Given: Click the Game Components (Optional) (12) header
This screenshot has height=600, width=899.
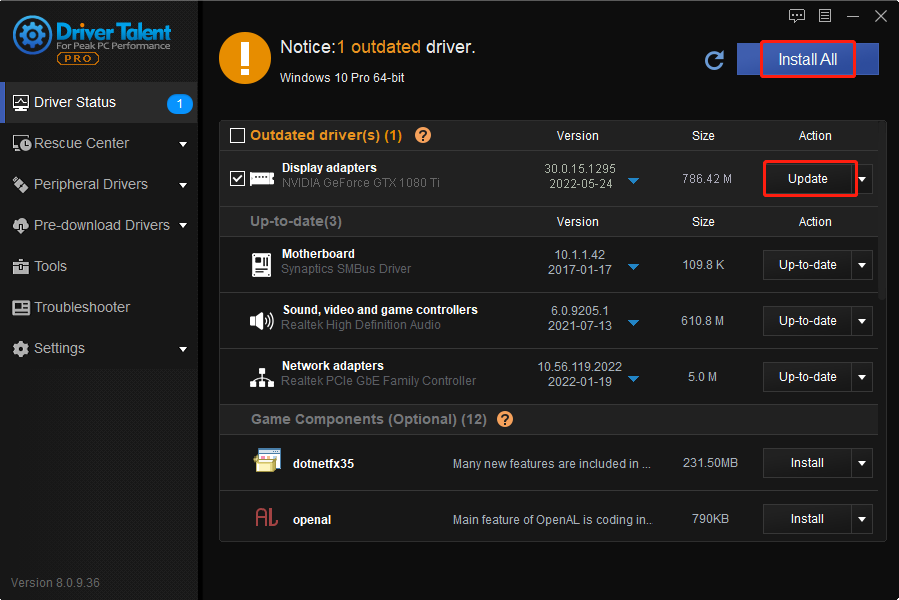Looking at the screenshot, I should (x=369, y=419).
